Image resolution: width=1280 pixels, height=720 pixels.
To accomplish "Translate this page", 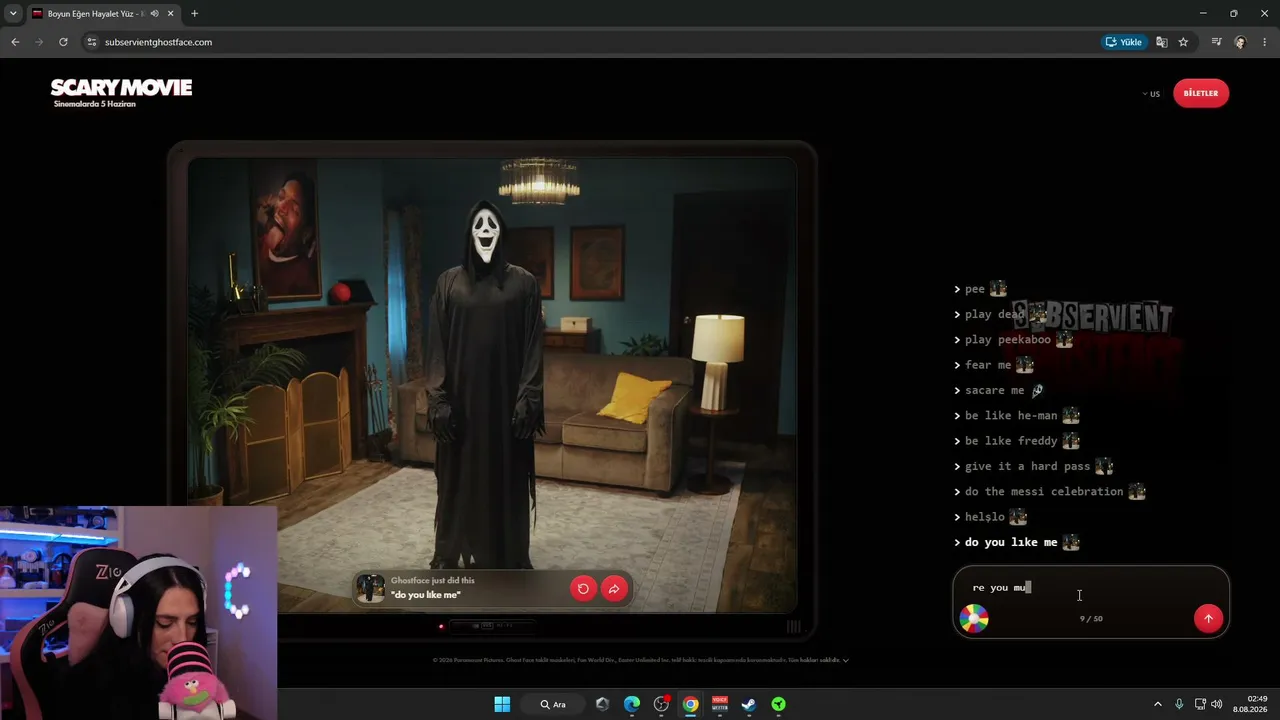I will (1162, 42).
